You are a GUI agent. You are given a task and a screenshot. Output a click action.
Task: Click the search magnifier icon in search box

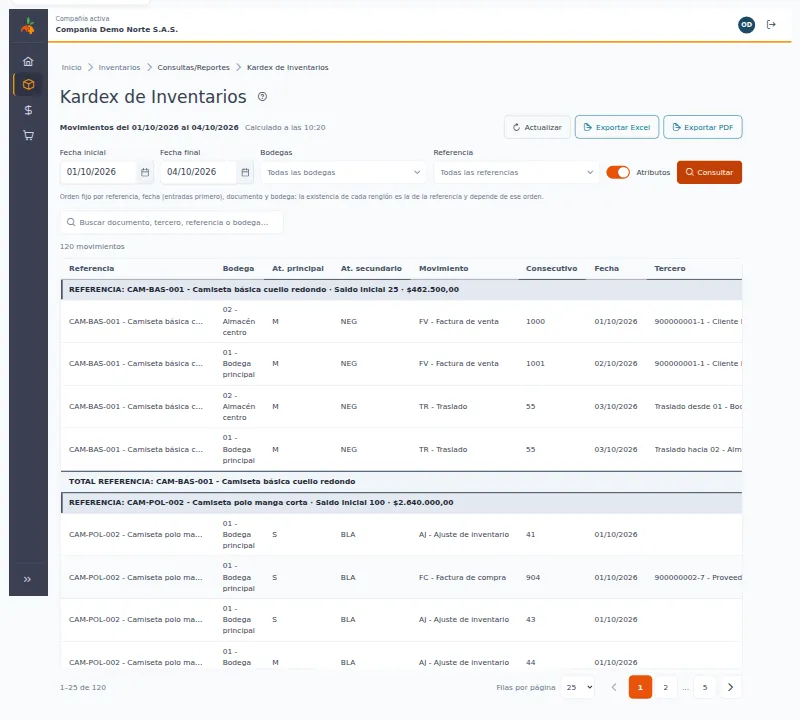[71, 222]
